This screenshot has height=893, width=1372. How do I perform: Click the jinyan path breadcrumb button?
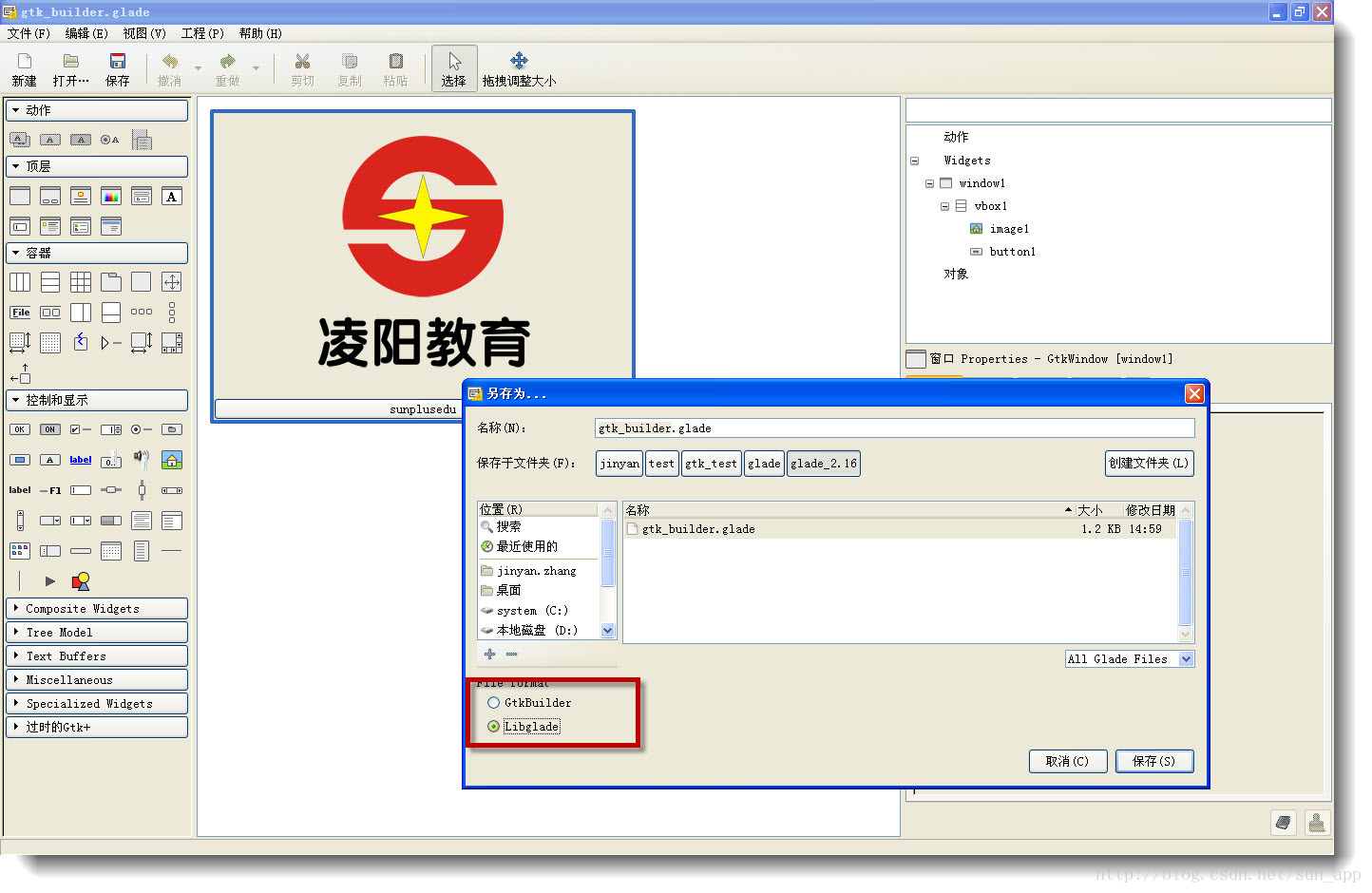[x=619, y=464]
